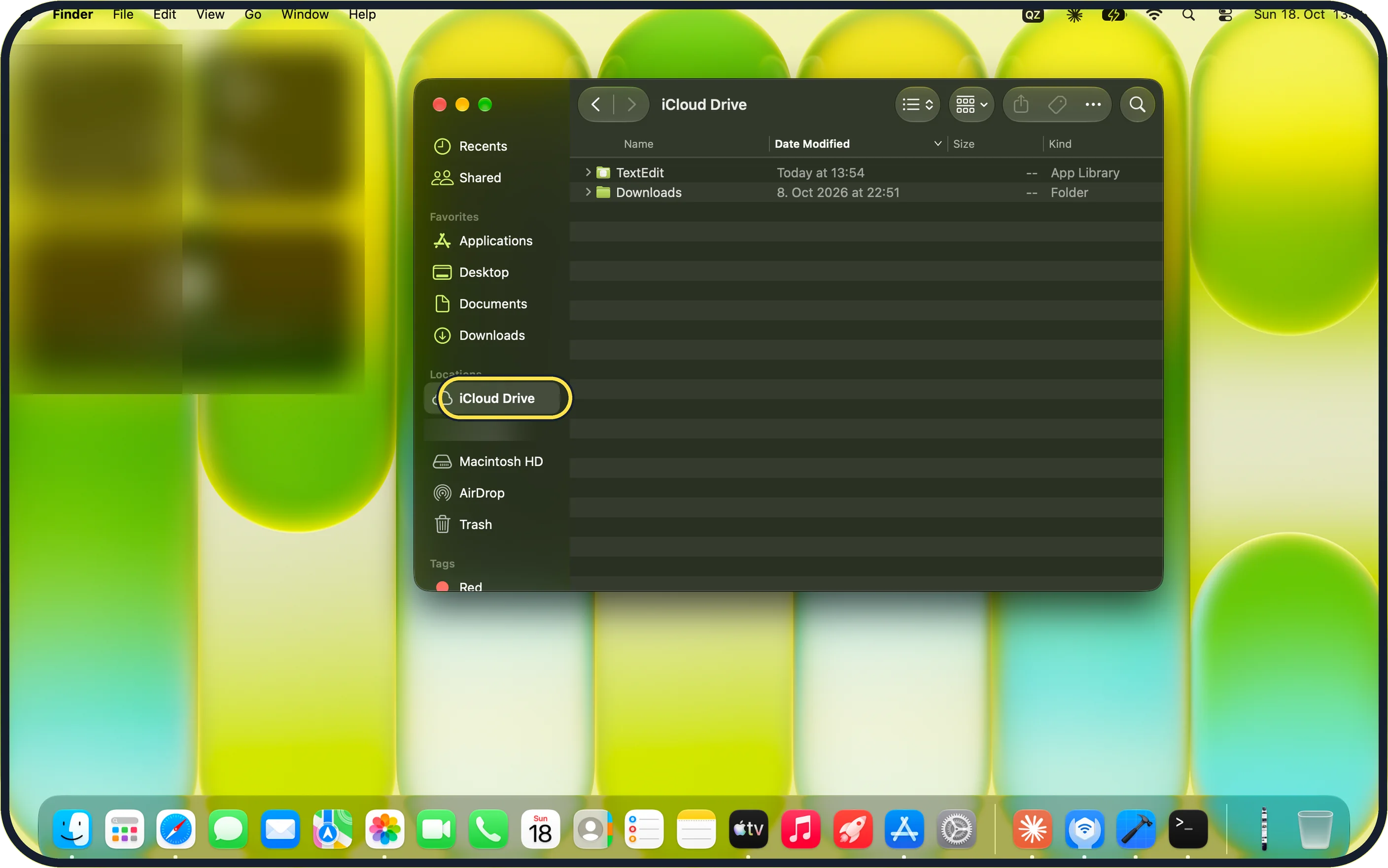
Task: Go forward using the Finder forward arrow
Action: coord(631,104)
